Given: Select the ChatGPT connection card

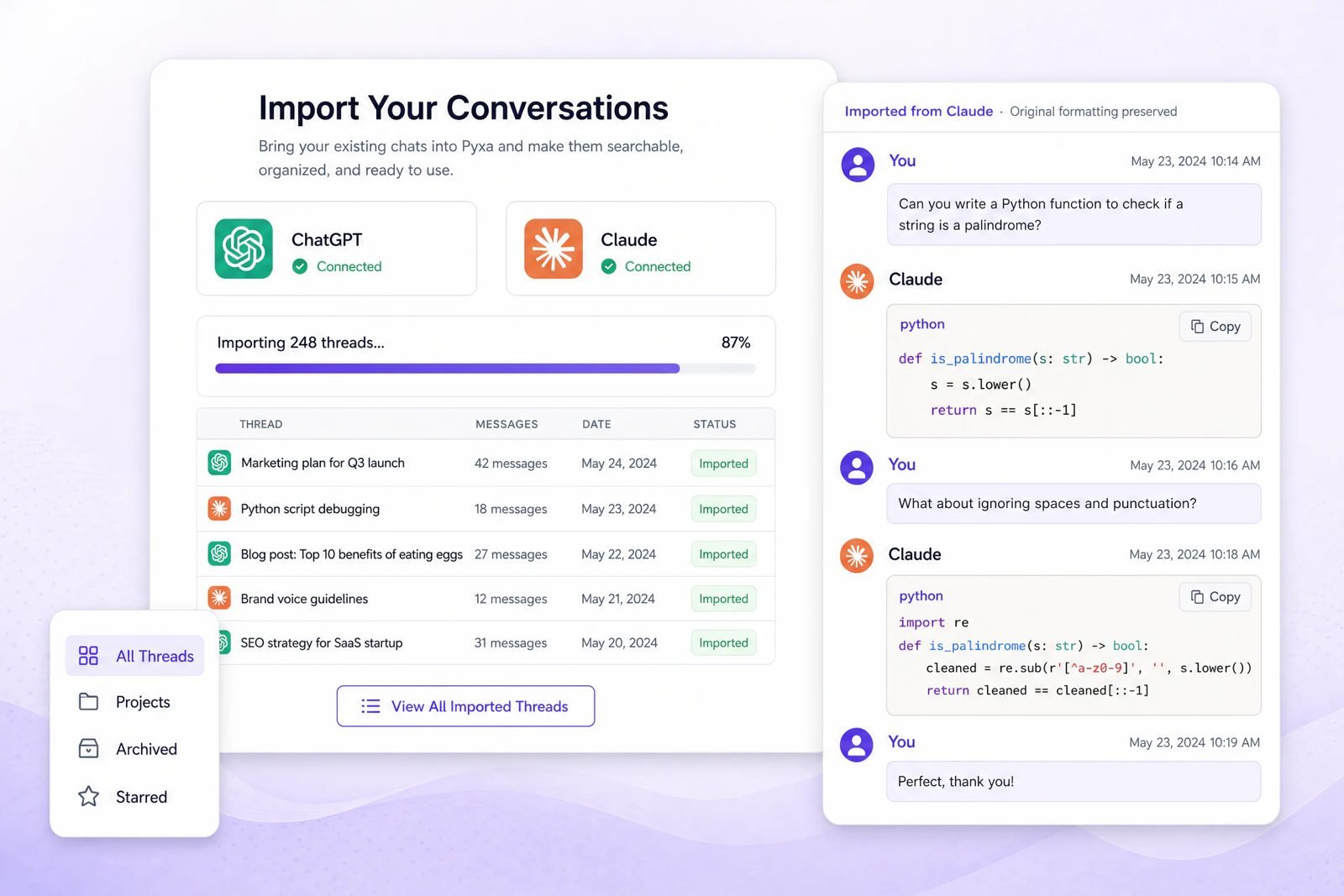Looking at the screenshot, I should tap(337, 249).
